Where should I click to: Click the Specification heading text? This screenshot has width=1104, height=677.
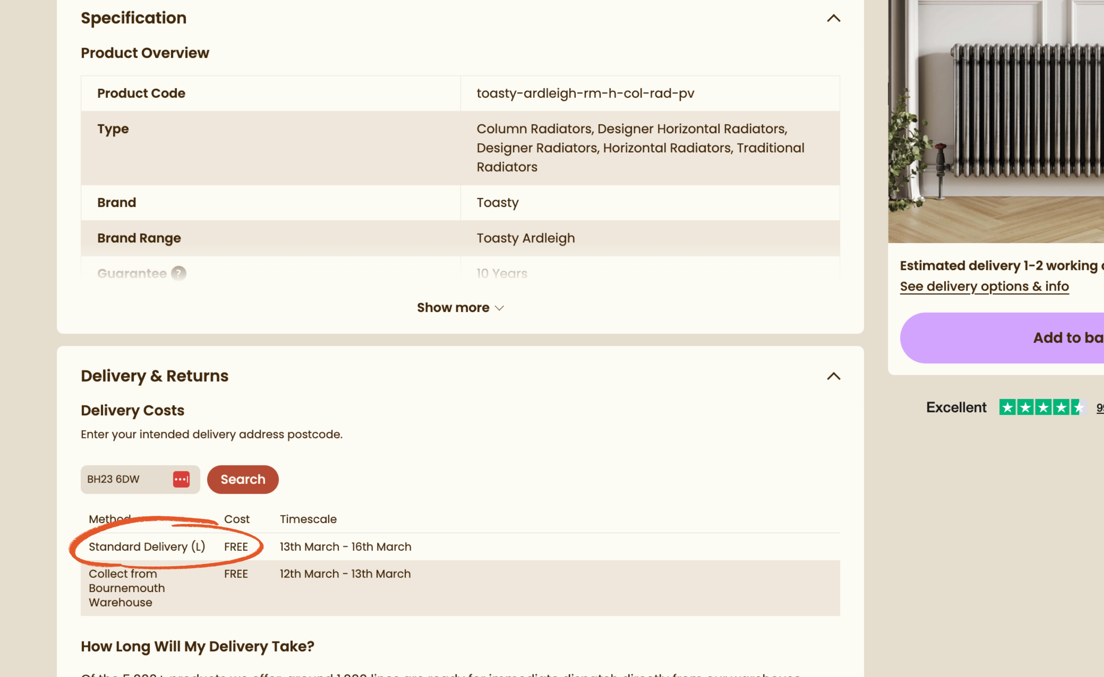(x=134, y=18)
